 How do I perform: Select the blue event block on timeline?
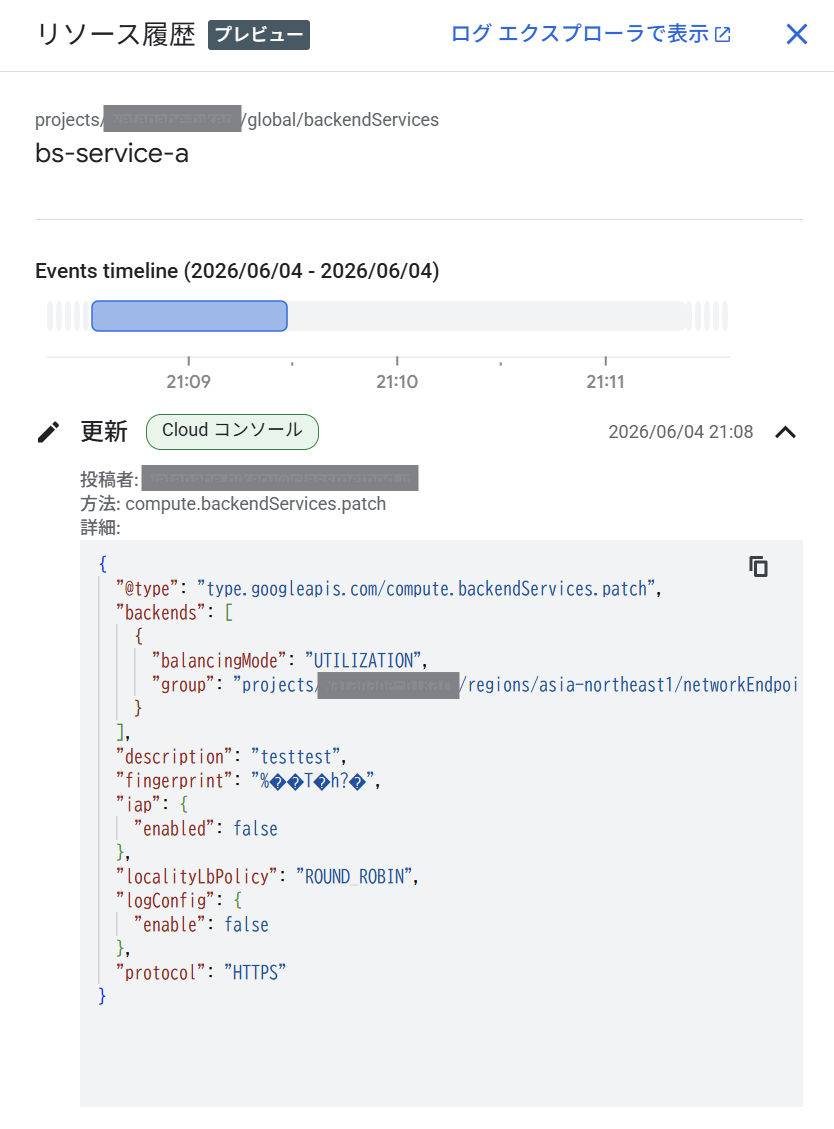[189, 316]
